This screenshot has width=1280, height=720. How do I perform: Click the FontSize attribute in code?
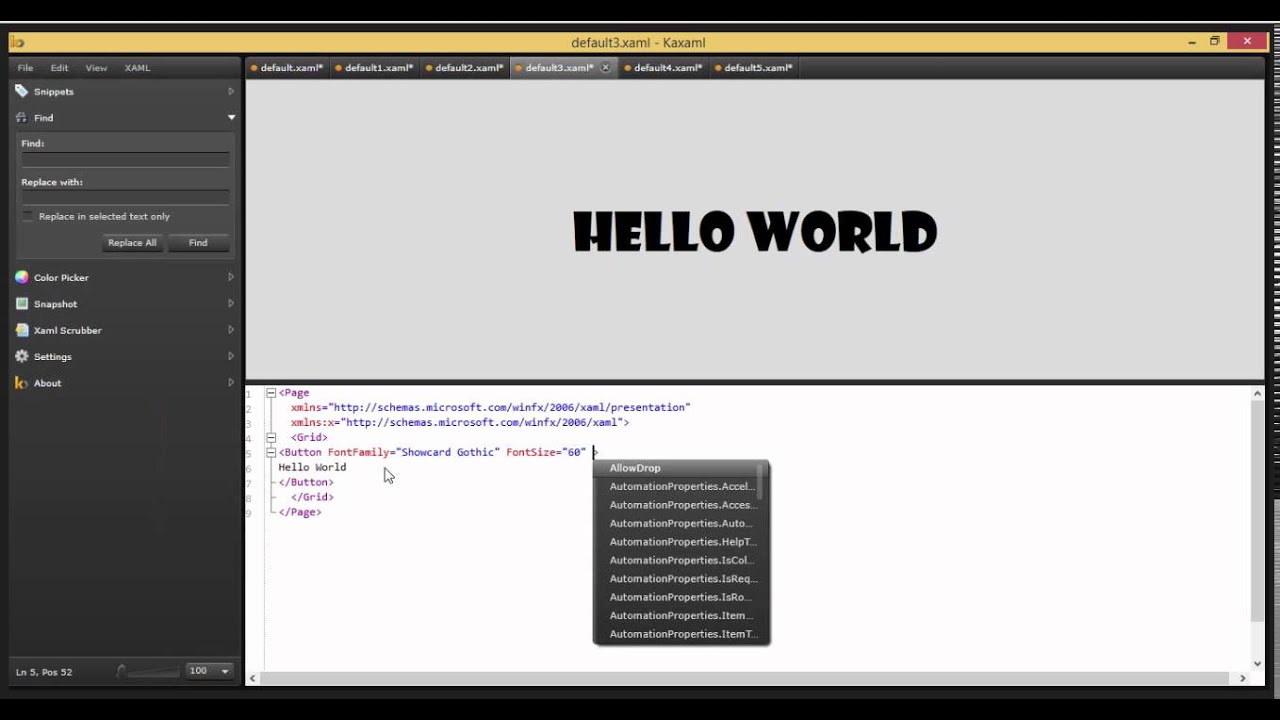[x=531, y=452]
